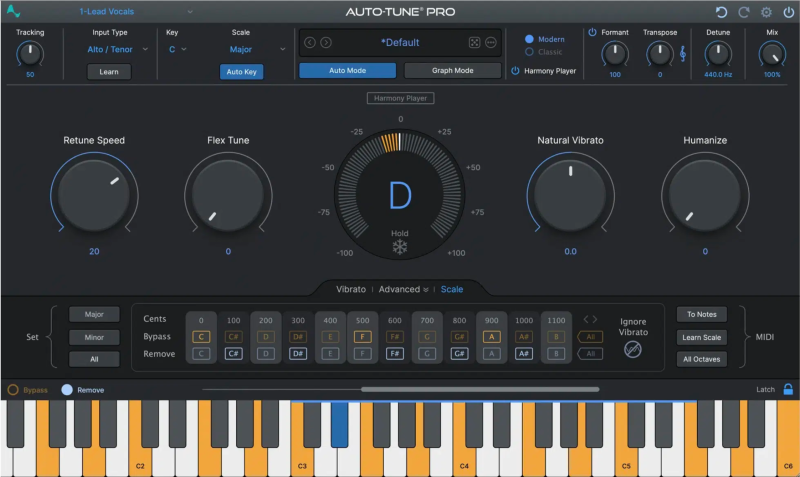Image resolution: width=800 pixels, height=477 pixels.
Task: Click the scale shift arrows icon
Action: (590, 319)
